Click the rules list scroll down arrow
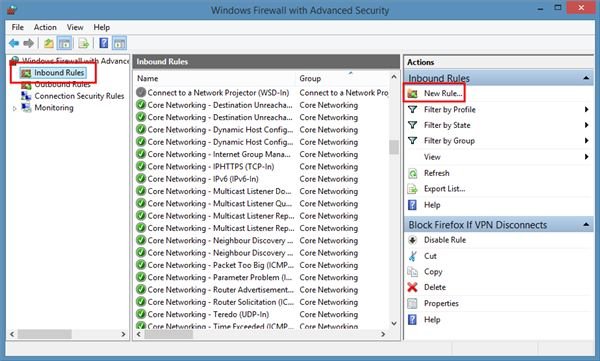The width and height of the screenshot is (600, 361). point(394,324)
